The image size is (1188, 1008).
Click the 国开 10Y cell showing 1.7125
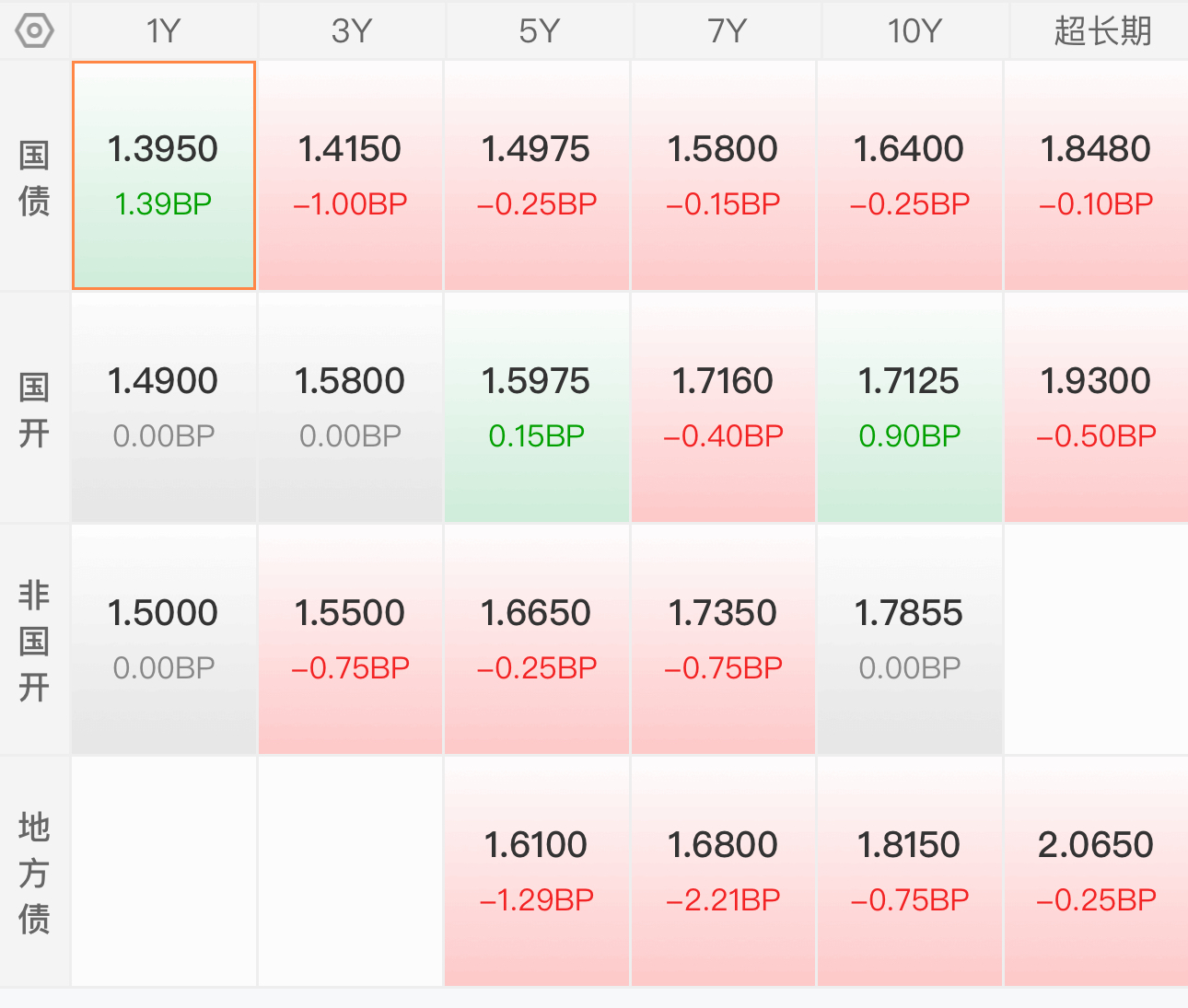[x=909, y=408]
